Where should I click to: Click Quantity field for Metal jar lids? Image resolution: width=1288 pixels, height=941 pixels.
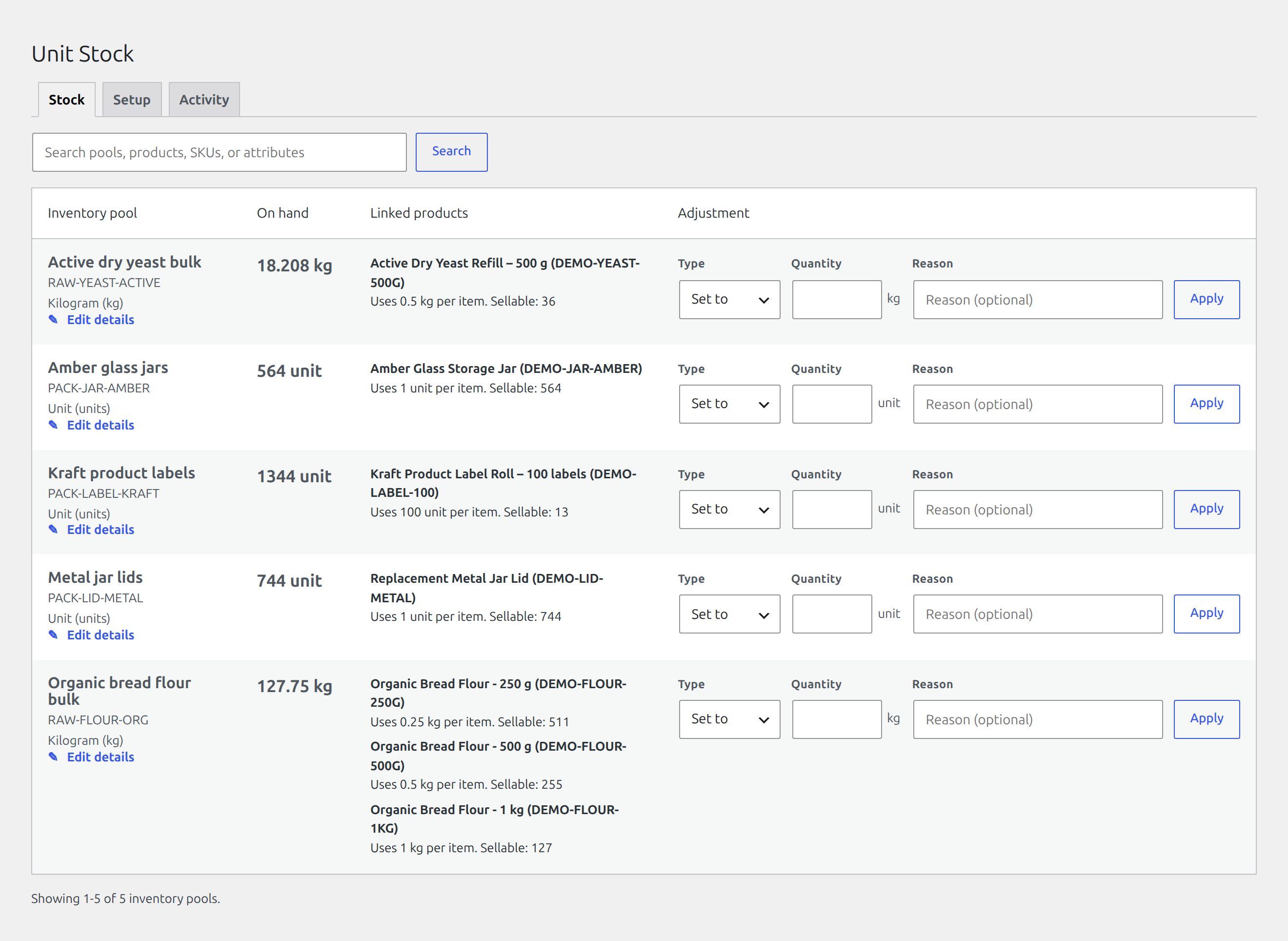tap(832, 614)
